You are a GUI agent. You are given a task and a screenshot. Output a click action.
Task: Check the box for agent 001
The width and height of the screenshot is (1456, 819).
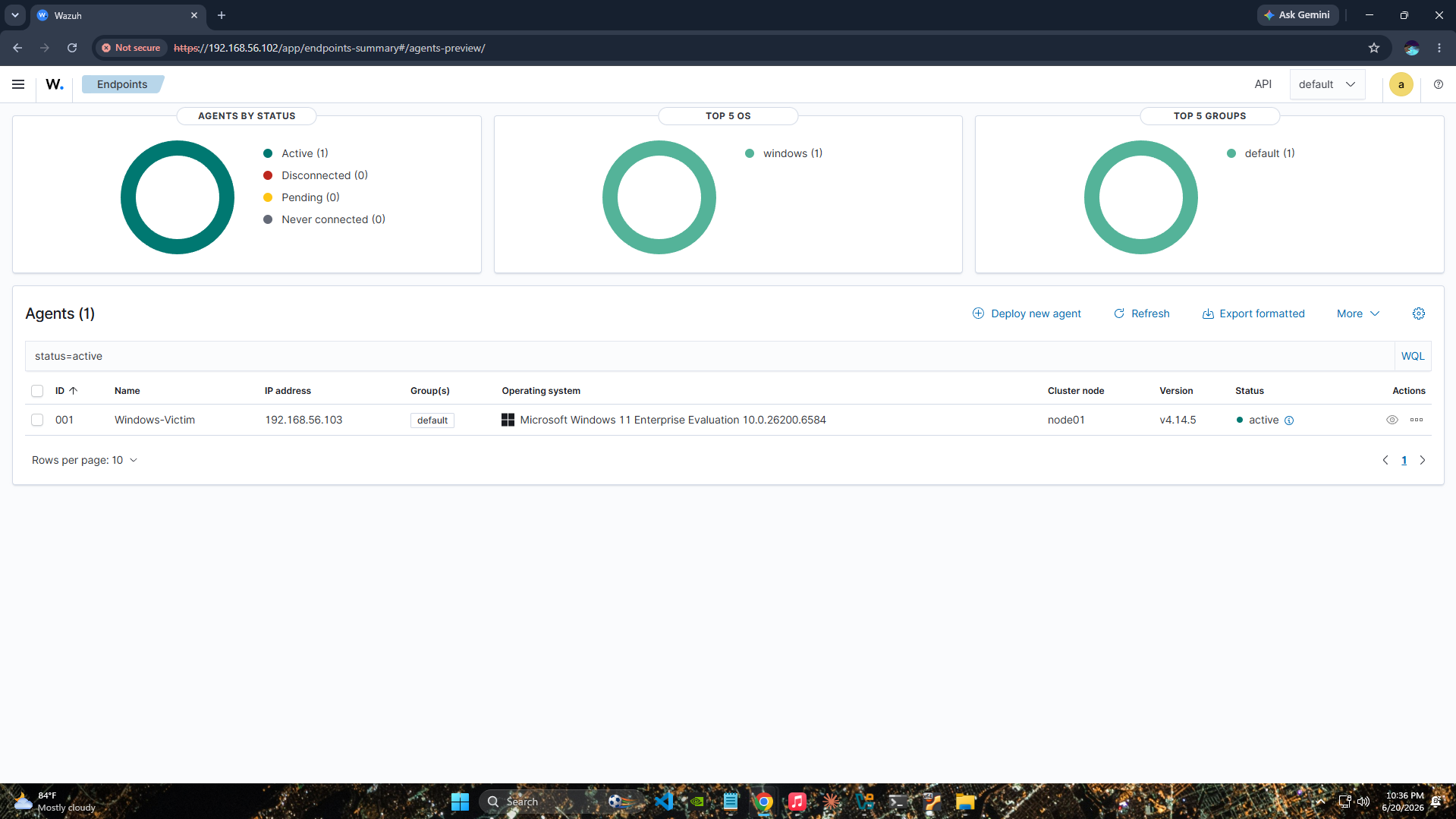click(37, 420)
